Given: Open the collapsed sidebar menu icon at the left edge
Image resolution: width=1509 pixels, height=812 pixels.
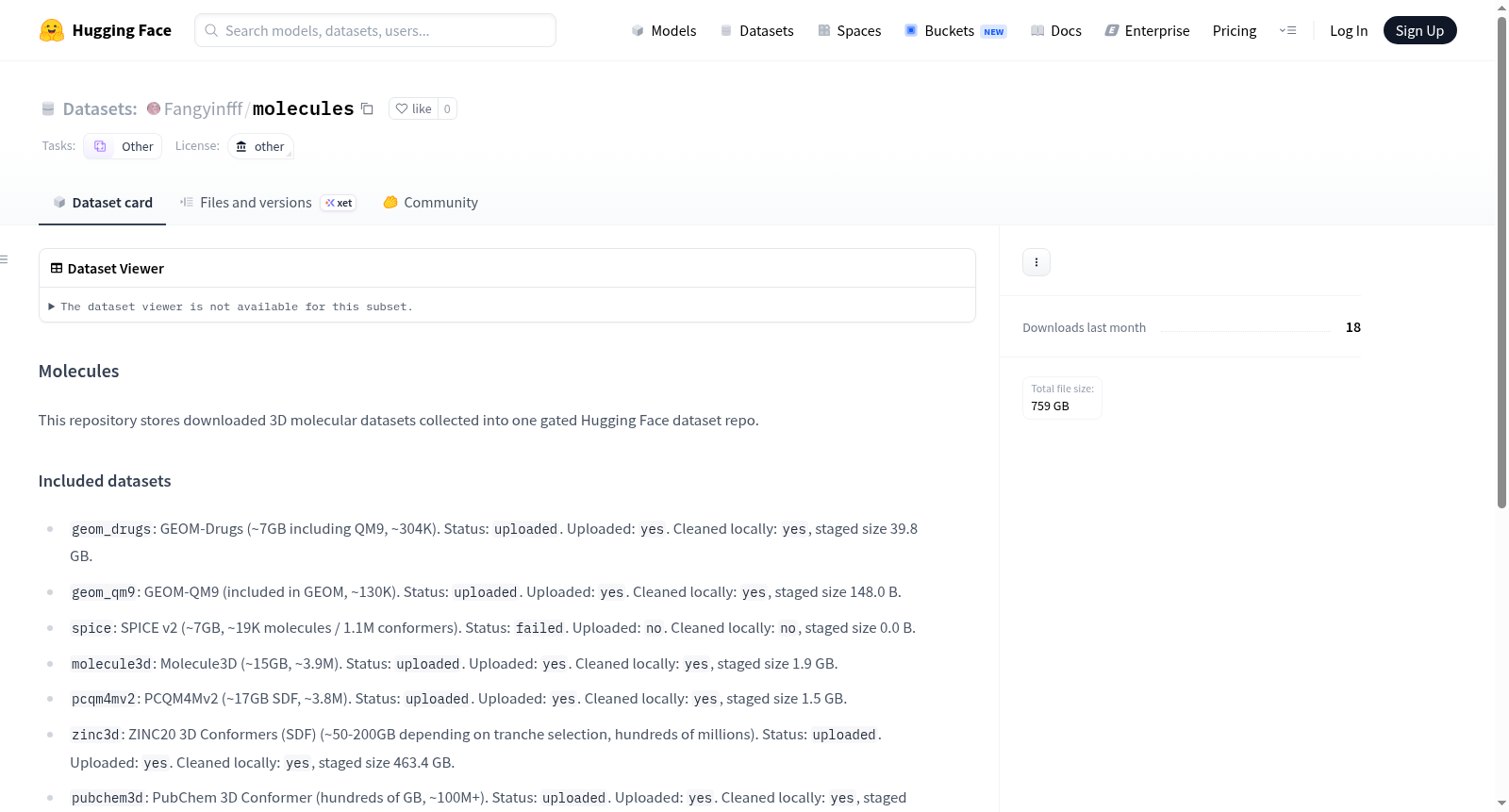Looking at the screenshot, I should pyautogui.click(x=4, y=259).
